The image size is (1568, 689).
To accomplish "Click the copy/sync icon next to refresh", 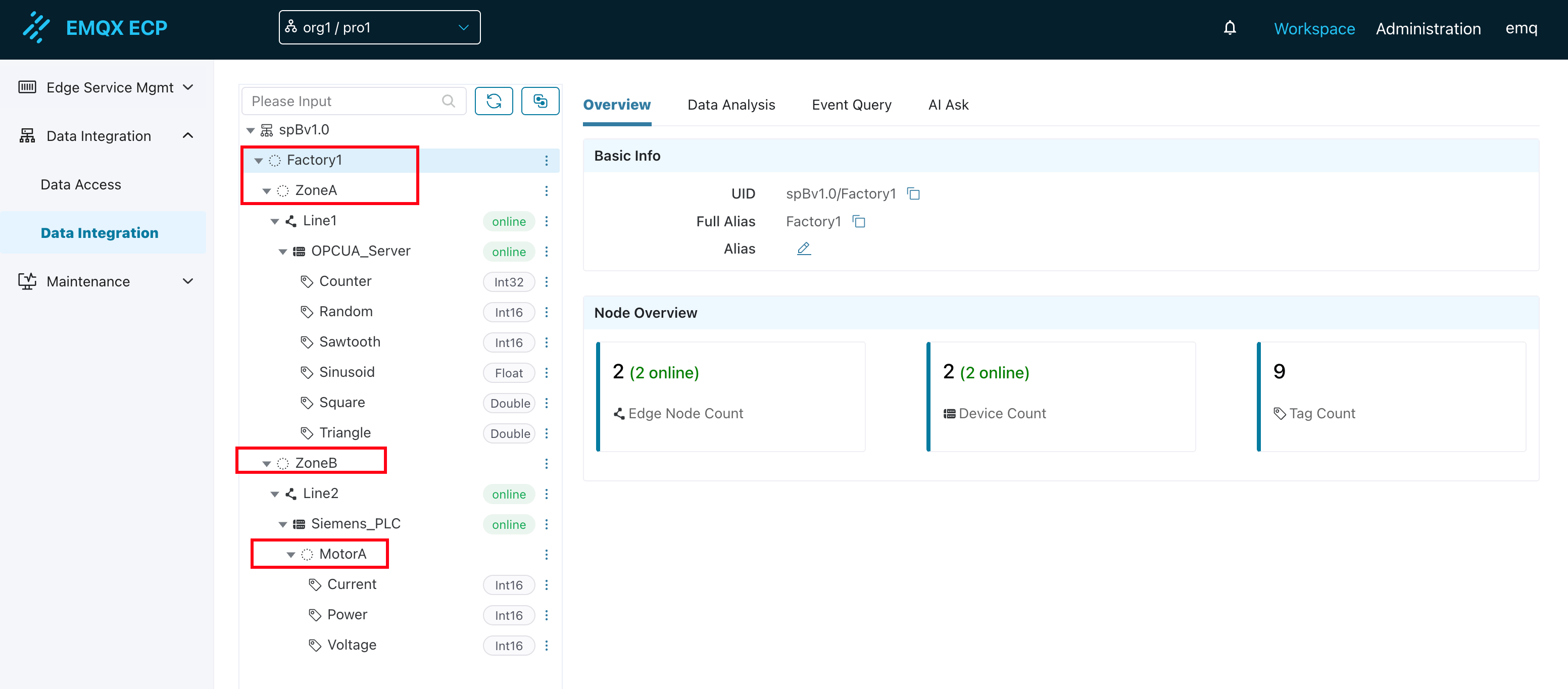I will click(x=540, y=101).
